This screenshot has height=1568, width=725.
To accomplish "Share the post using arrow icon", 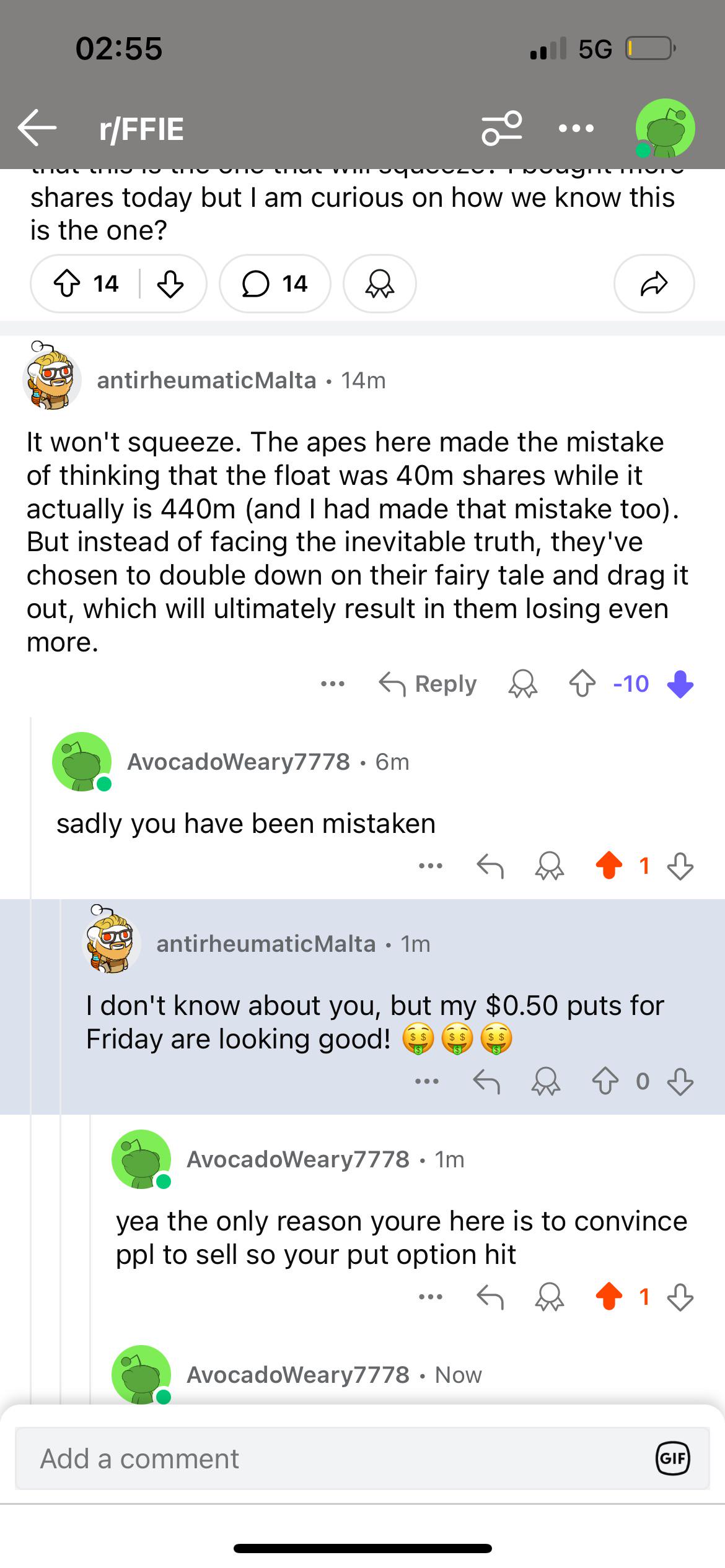I will pos(654,284).
